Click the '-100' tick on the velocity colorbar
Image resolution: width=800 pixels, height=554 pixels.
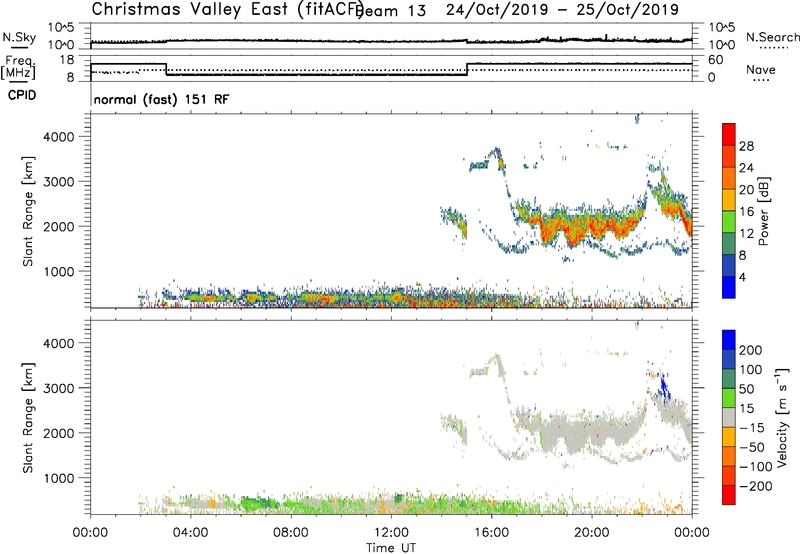(x=756, y=466)
